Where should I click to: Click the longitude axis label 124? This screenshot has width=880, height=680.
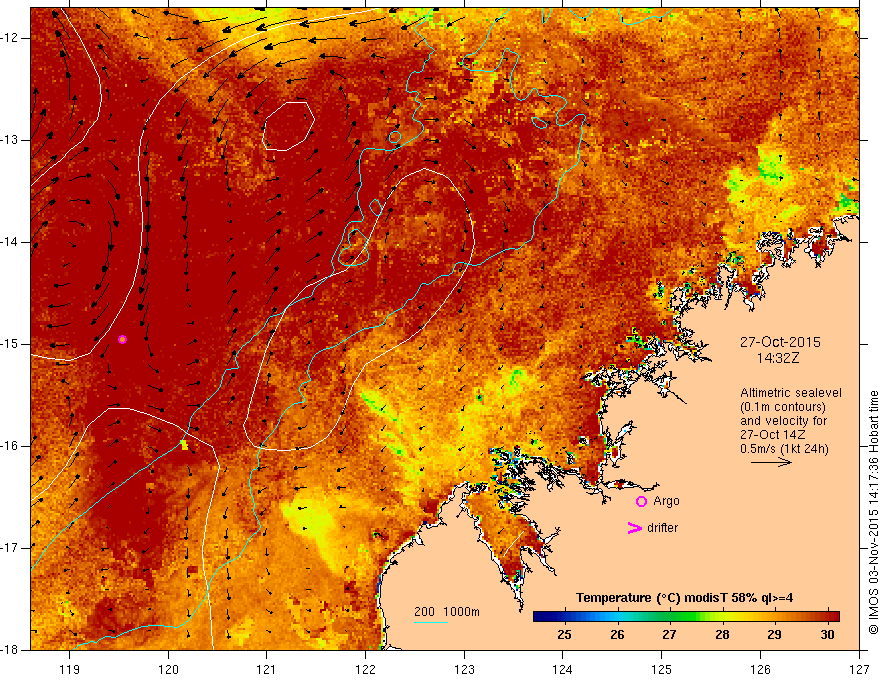coord(563,669)
